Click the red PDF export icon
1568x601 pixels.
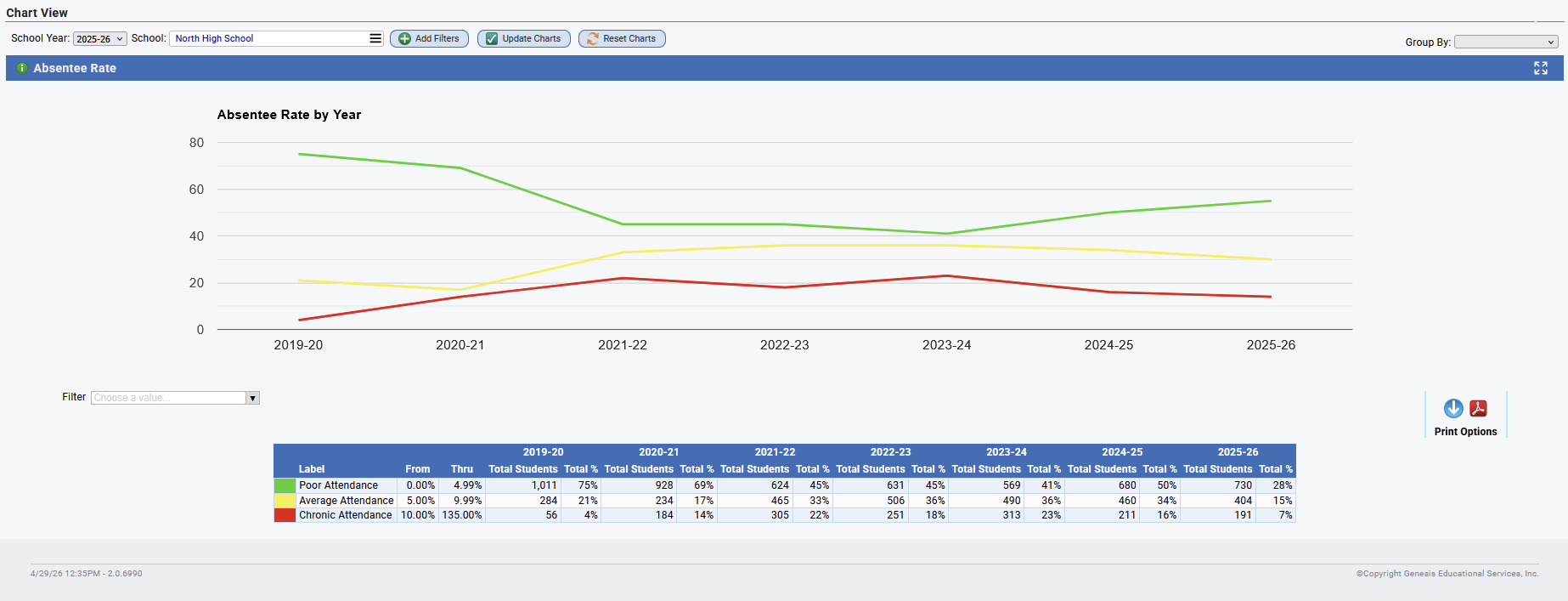1479,409
